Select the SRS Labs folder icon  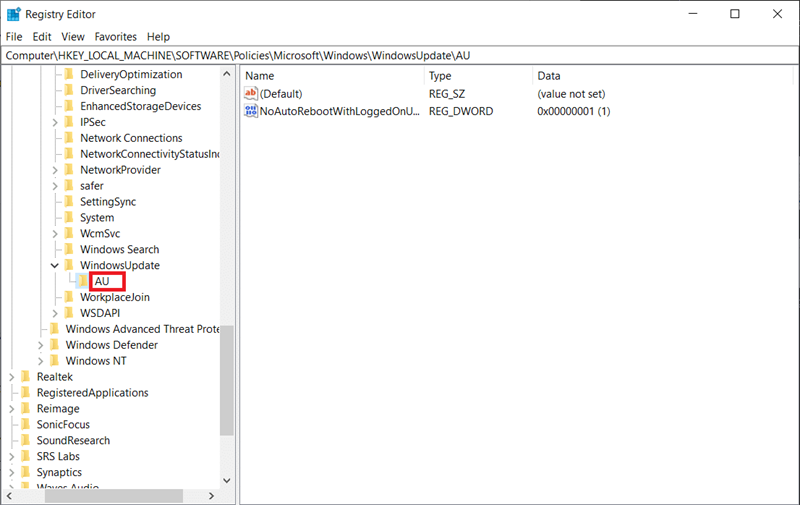26,456
